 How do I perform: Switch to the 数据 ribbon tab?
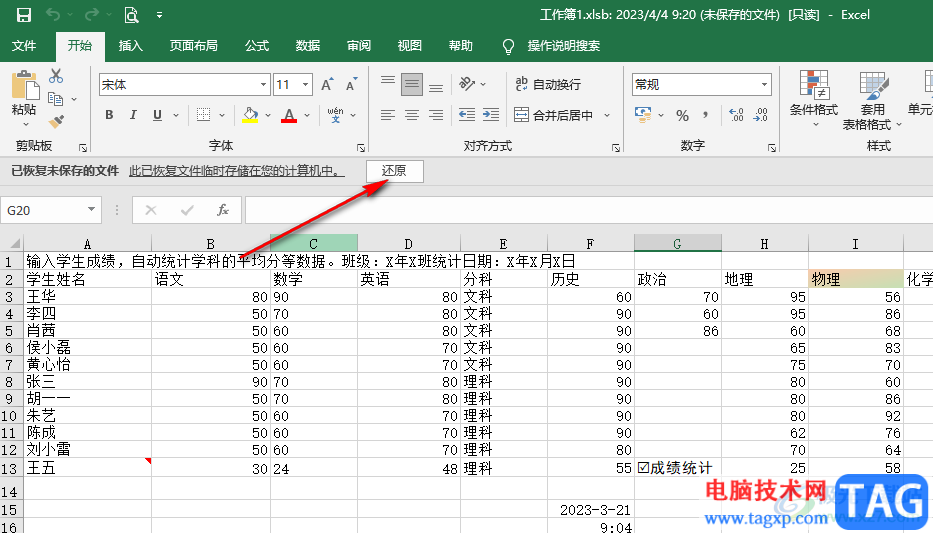point(308,46)
